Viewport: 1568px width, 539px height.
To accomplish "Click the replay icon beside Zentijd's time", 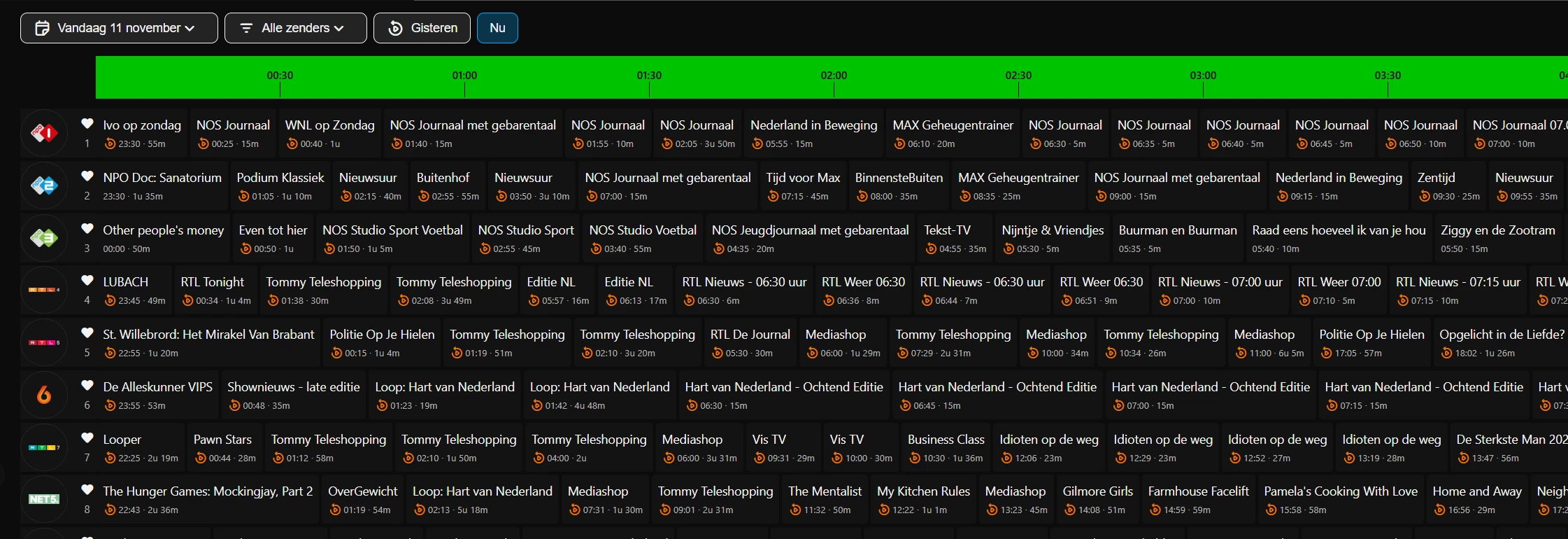I will (1425, 197).
